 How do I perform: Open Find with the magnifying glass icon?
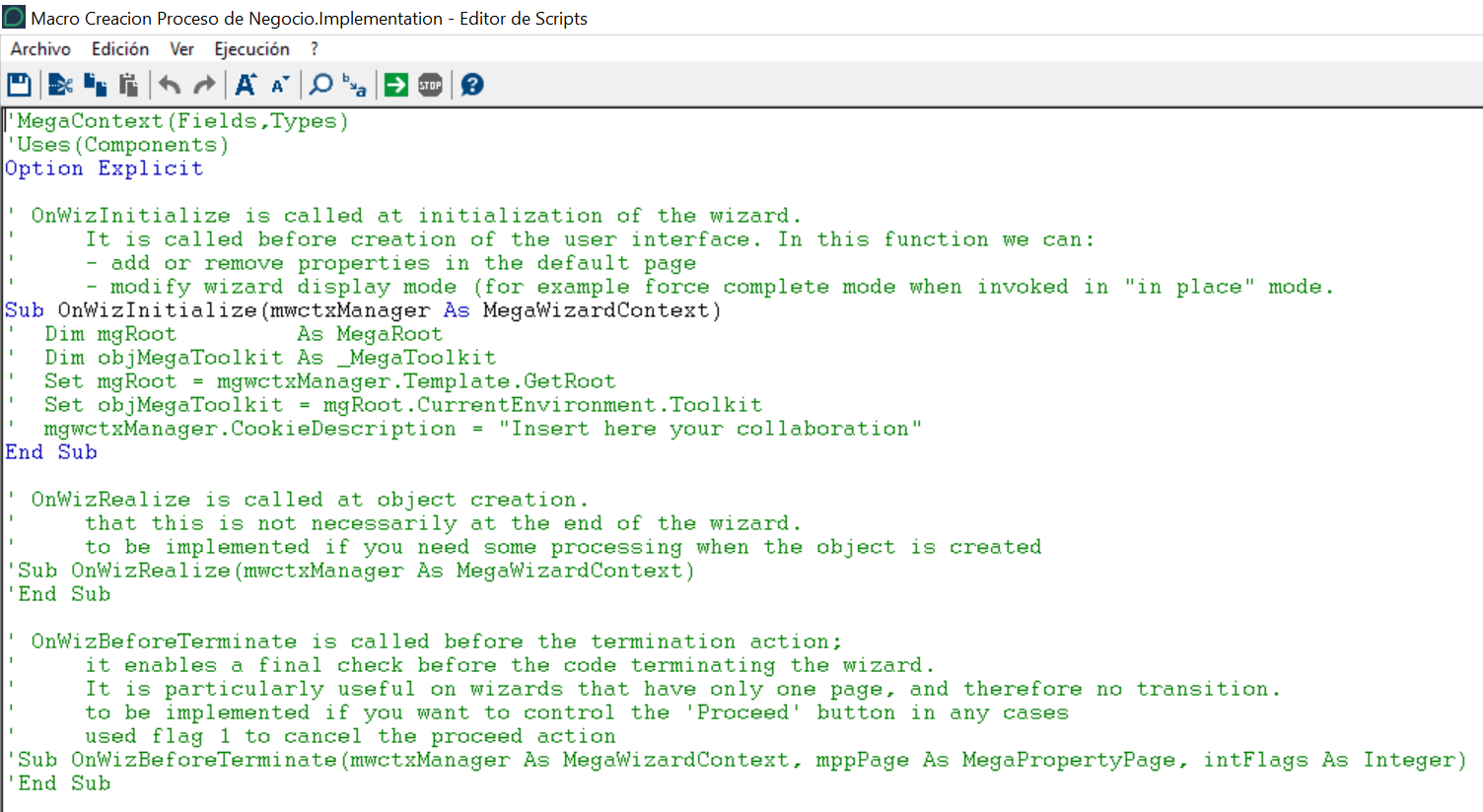(x=320, y=85)
